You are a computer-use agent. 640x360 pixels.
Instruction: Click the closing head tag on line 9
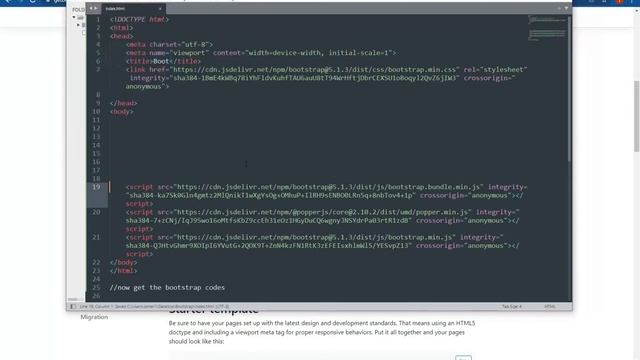[123, 103]
